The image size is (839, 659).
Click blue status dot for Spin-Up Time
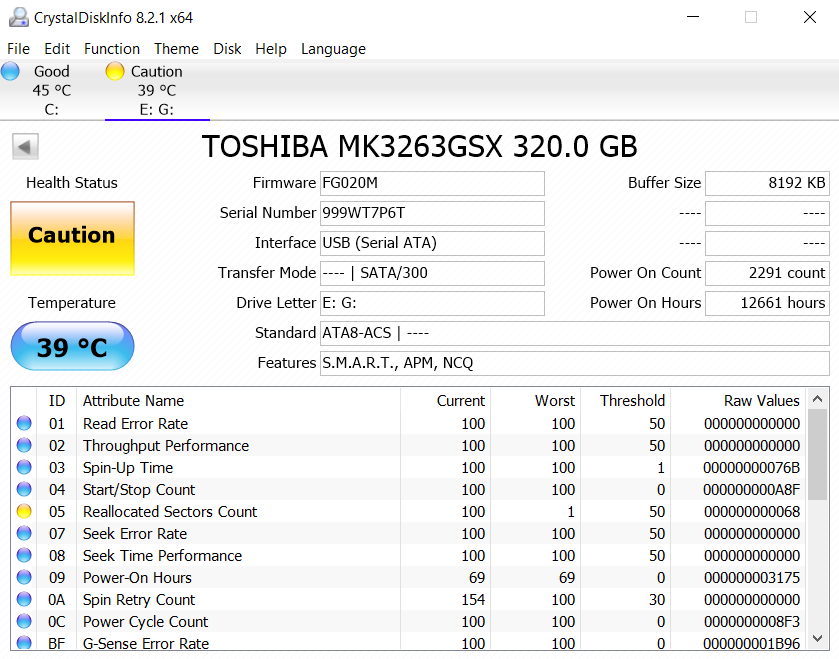24,467
